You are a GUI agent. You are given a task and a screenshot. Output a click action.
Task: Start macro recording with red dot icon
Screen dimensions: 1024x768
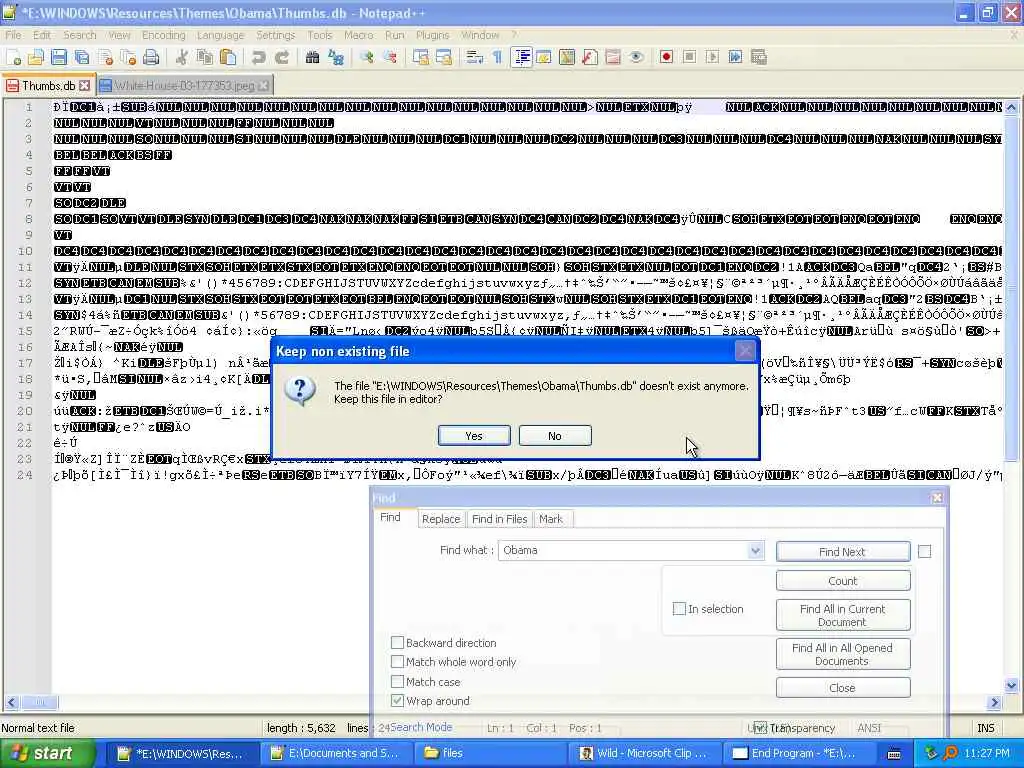(x=666, y=57)
